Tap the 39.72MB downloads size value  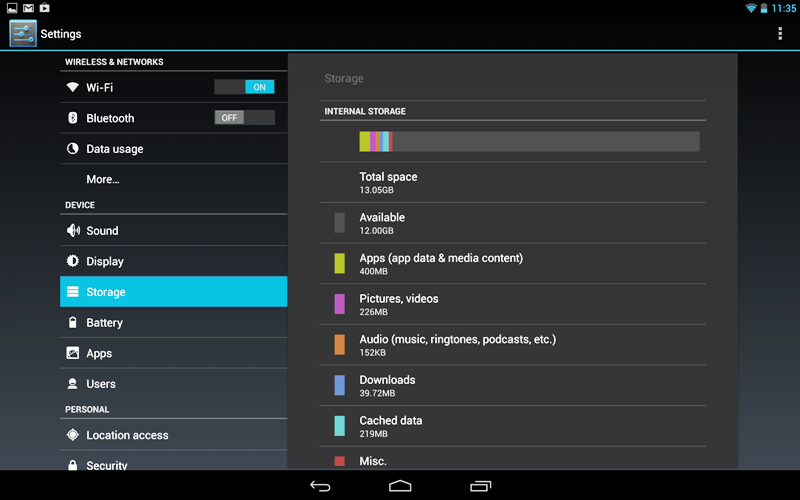tap(377, 393)
